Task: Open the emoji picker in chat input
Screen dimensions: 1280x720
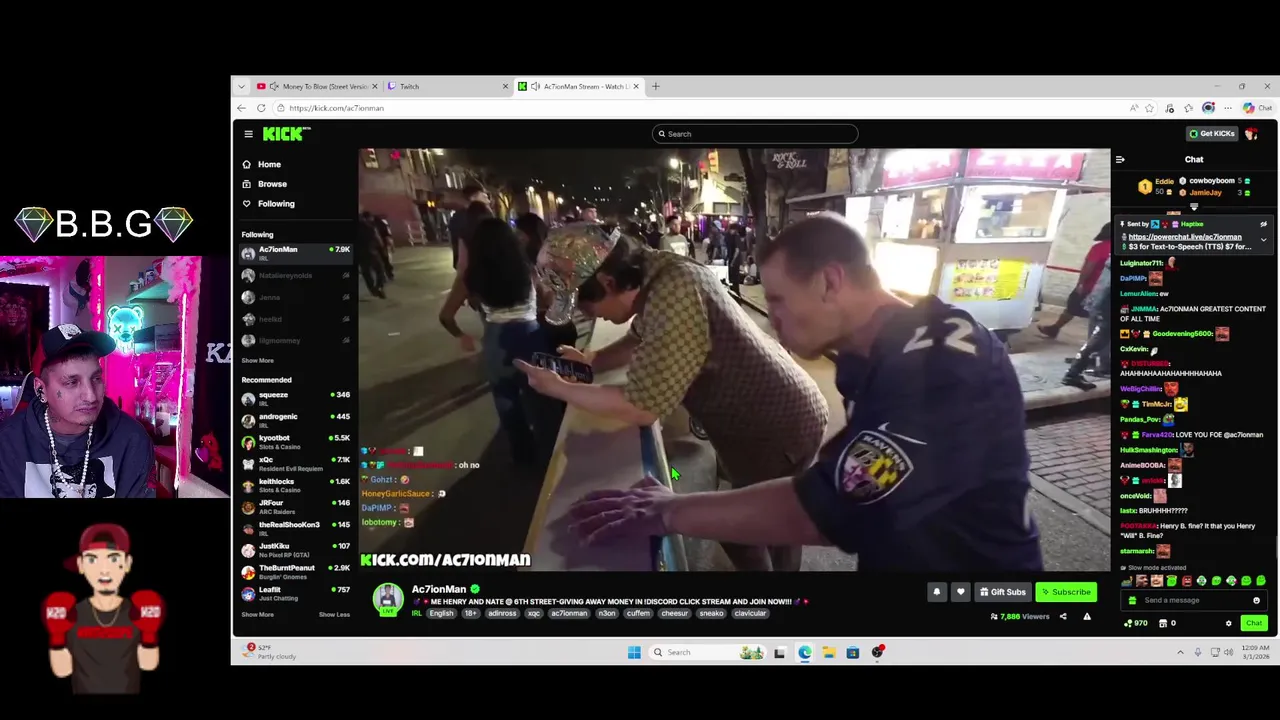Action: click(x=1256, y=600)
